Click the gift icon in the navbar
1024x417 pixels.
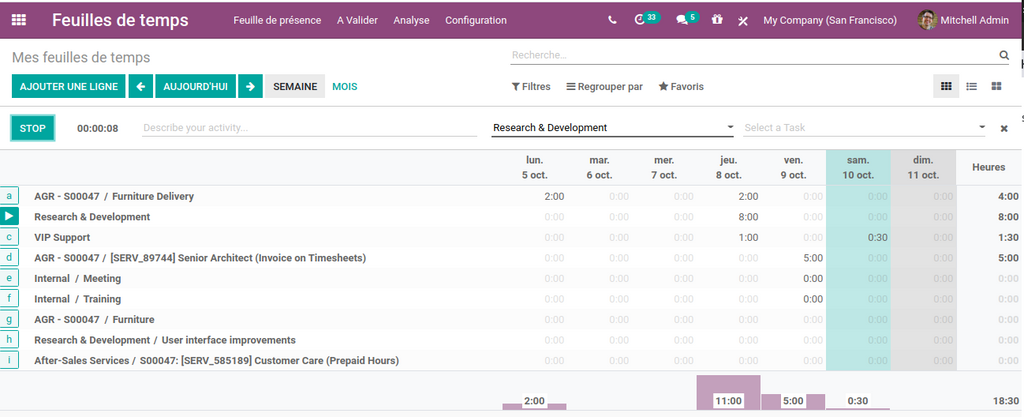coord(717,20)
